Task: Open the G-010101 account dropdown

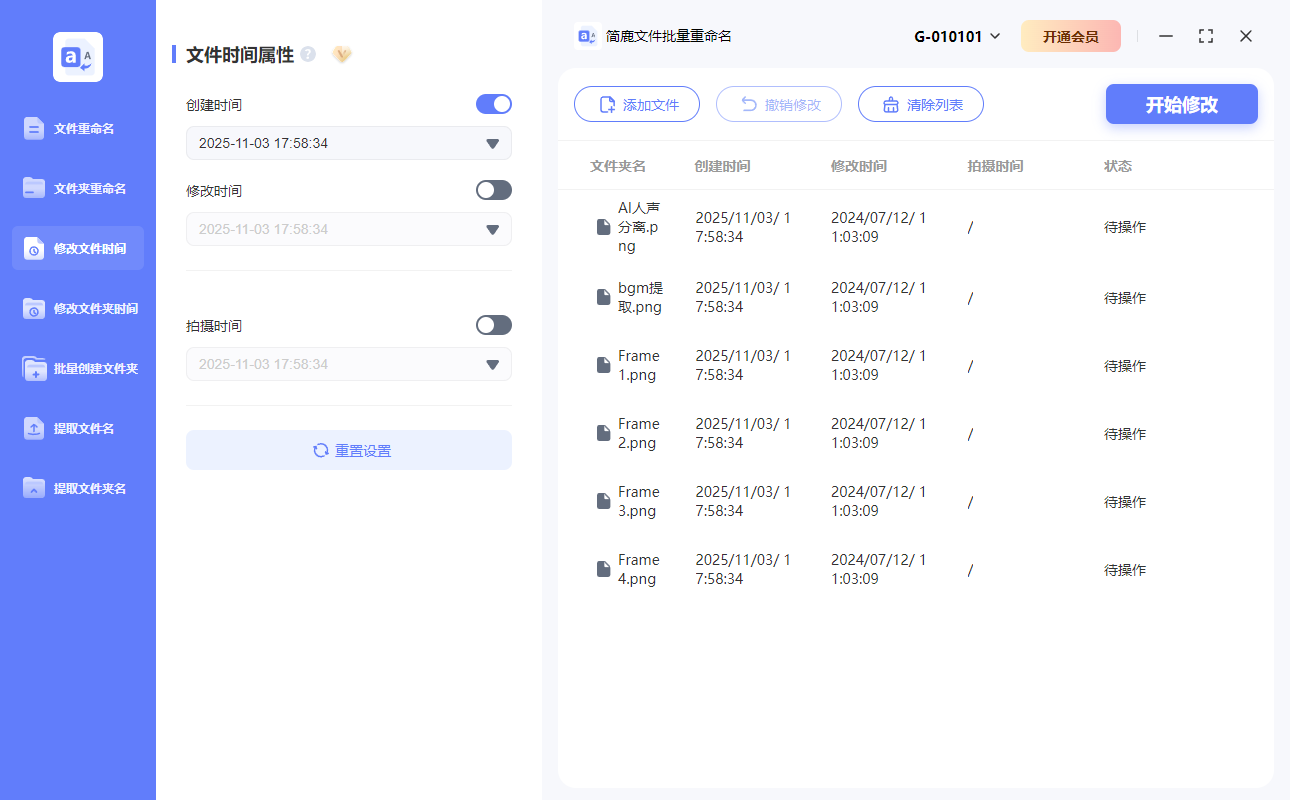Action: pyautogui.click(x=956, y=35)
